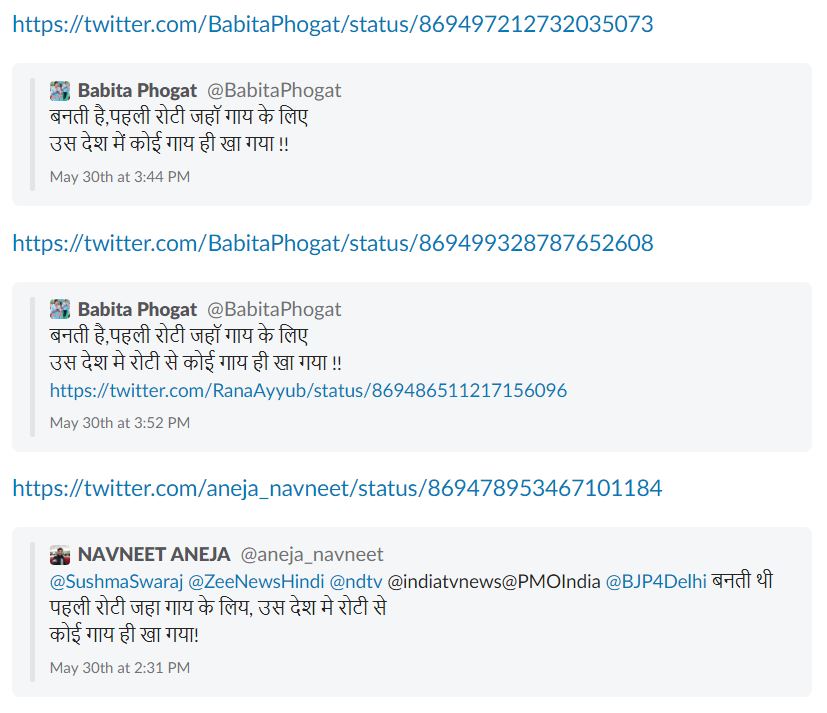Image resolution: width=827 pixels, height=713 pixels.
Task: Open @BabitaPhogat handle in first tweet
Action: click(274, 91)
